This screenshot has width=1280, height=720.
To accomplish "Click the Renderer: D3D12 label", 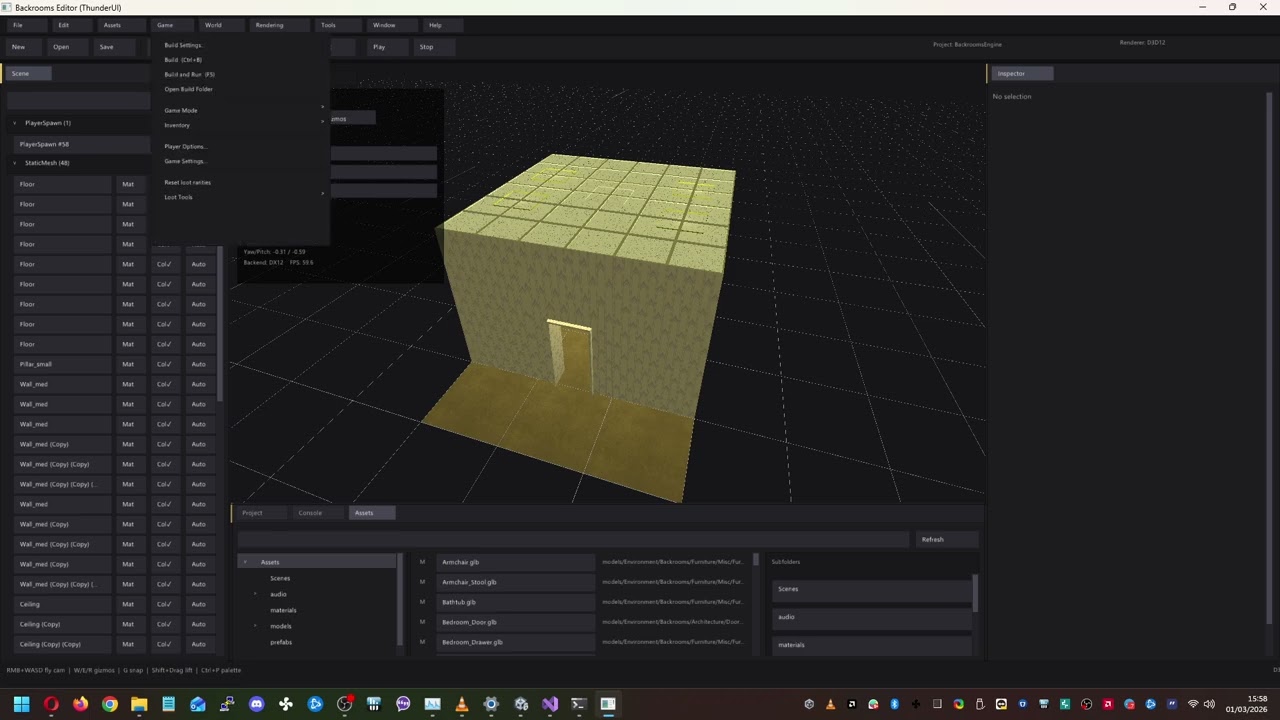I will [1142, 43].
